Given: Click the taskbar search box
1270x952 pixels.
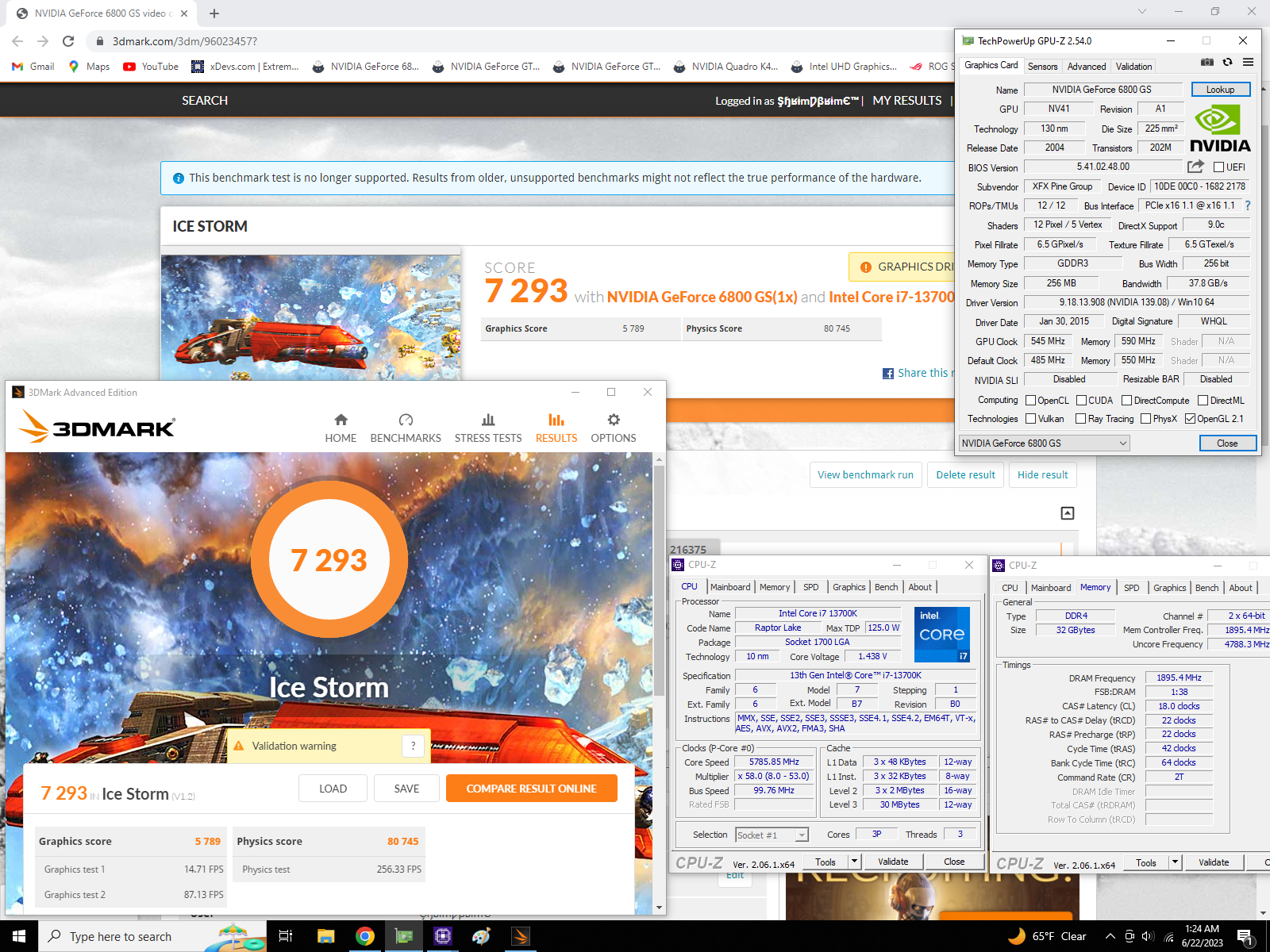Looking at the screenshot, I should (x=152, y=936).
